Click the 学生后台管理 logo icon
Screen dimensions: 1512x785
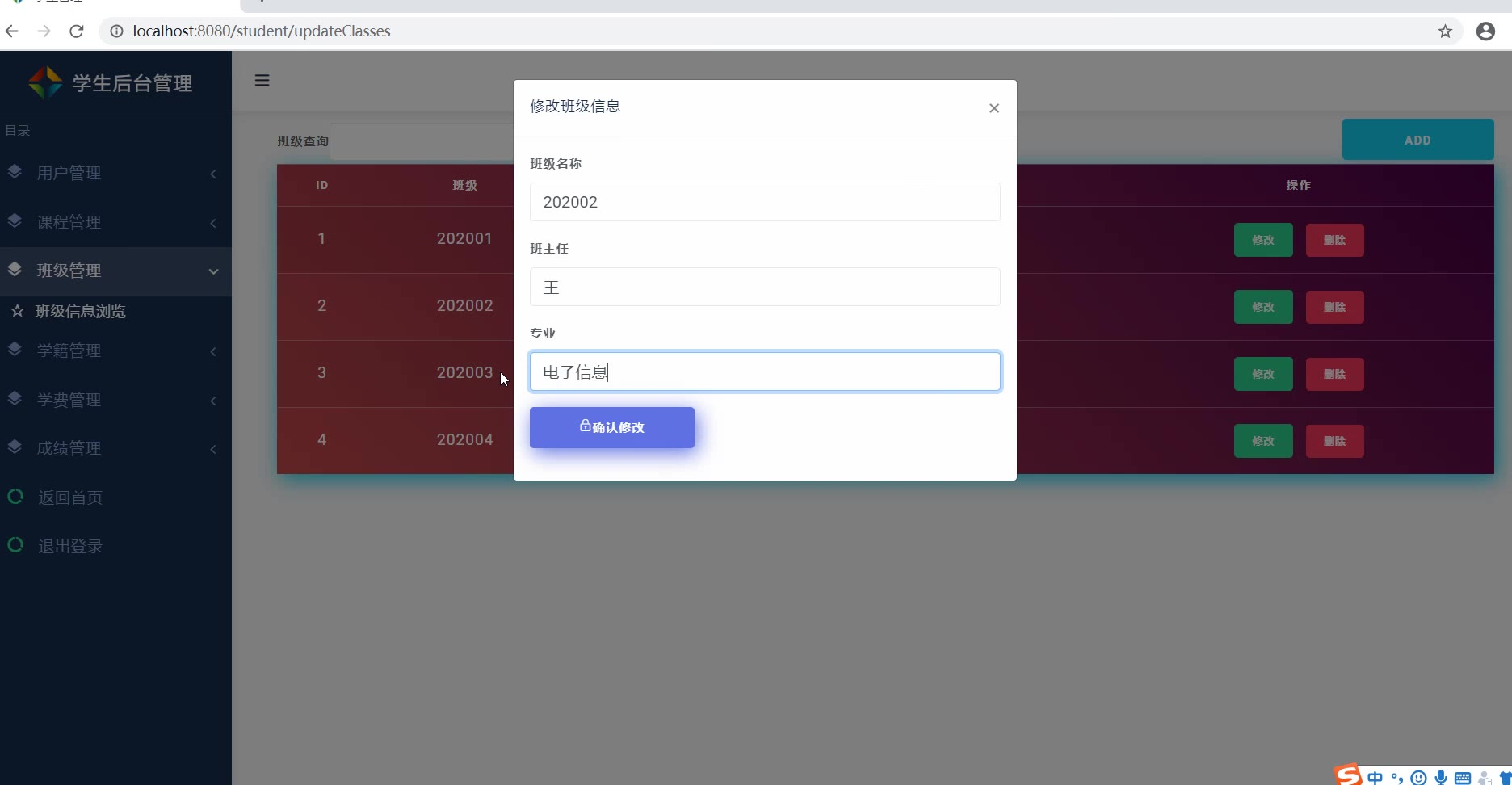tap(45, 82)
